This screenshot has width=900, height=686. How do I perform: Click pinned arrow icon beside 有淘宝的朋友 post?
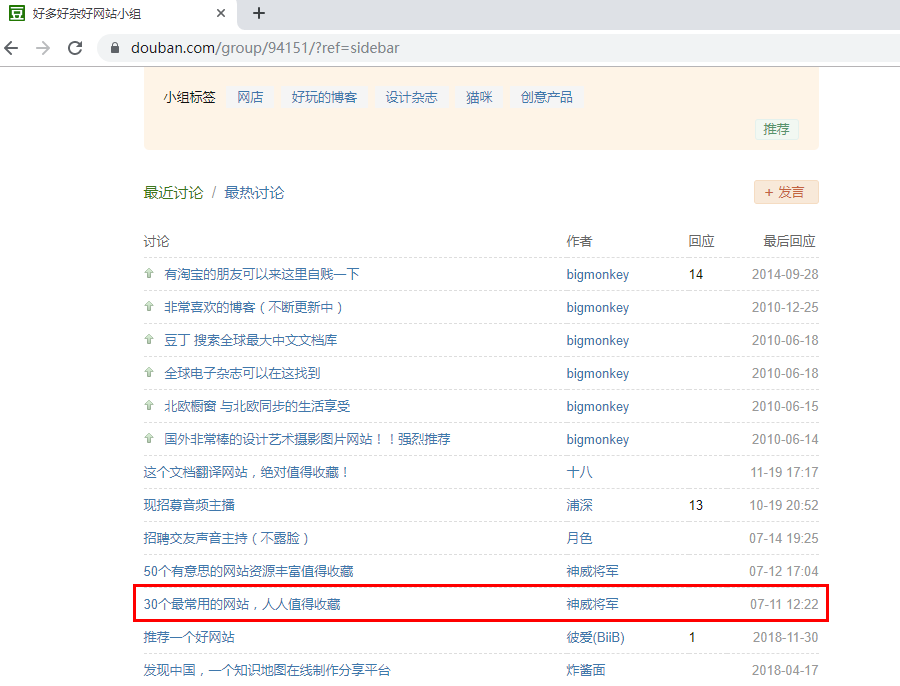tap(149, 274)
